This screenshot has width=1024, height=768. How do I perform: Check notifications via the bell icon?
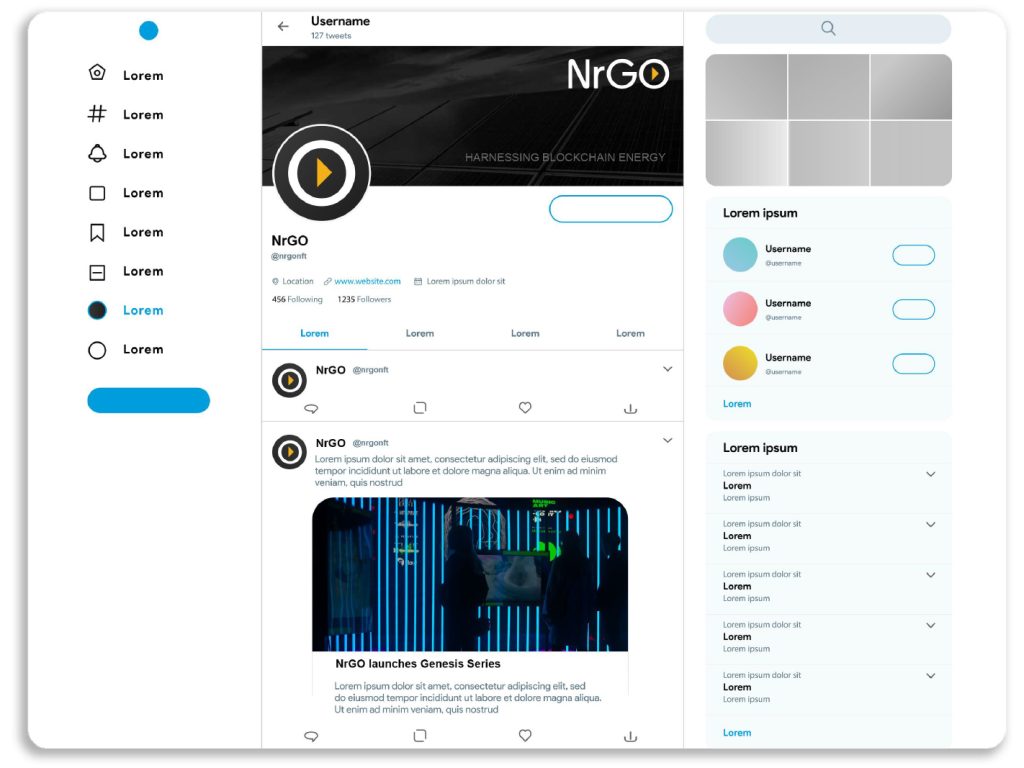point(96,152)
